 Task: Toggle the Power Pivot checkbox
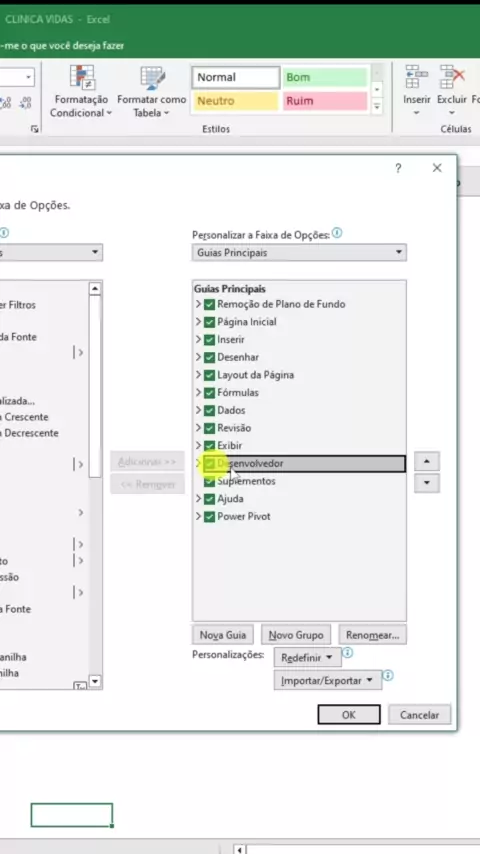click(209, 516)
